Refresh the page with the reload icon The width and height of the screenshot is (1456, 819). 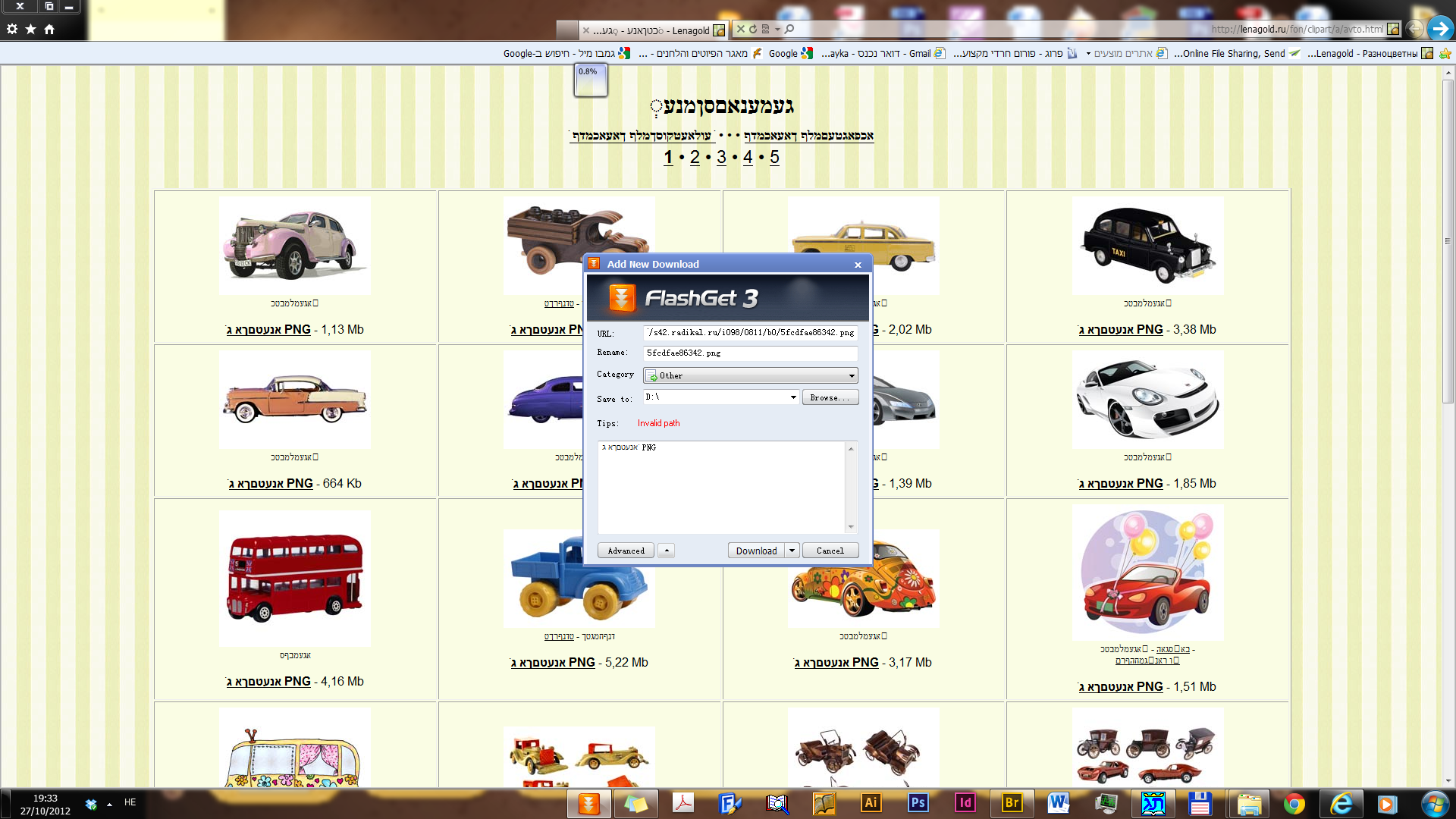753,29
